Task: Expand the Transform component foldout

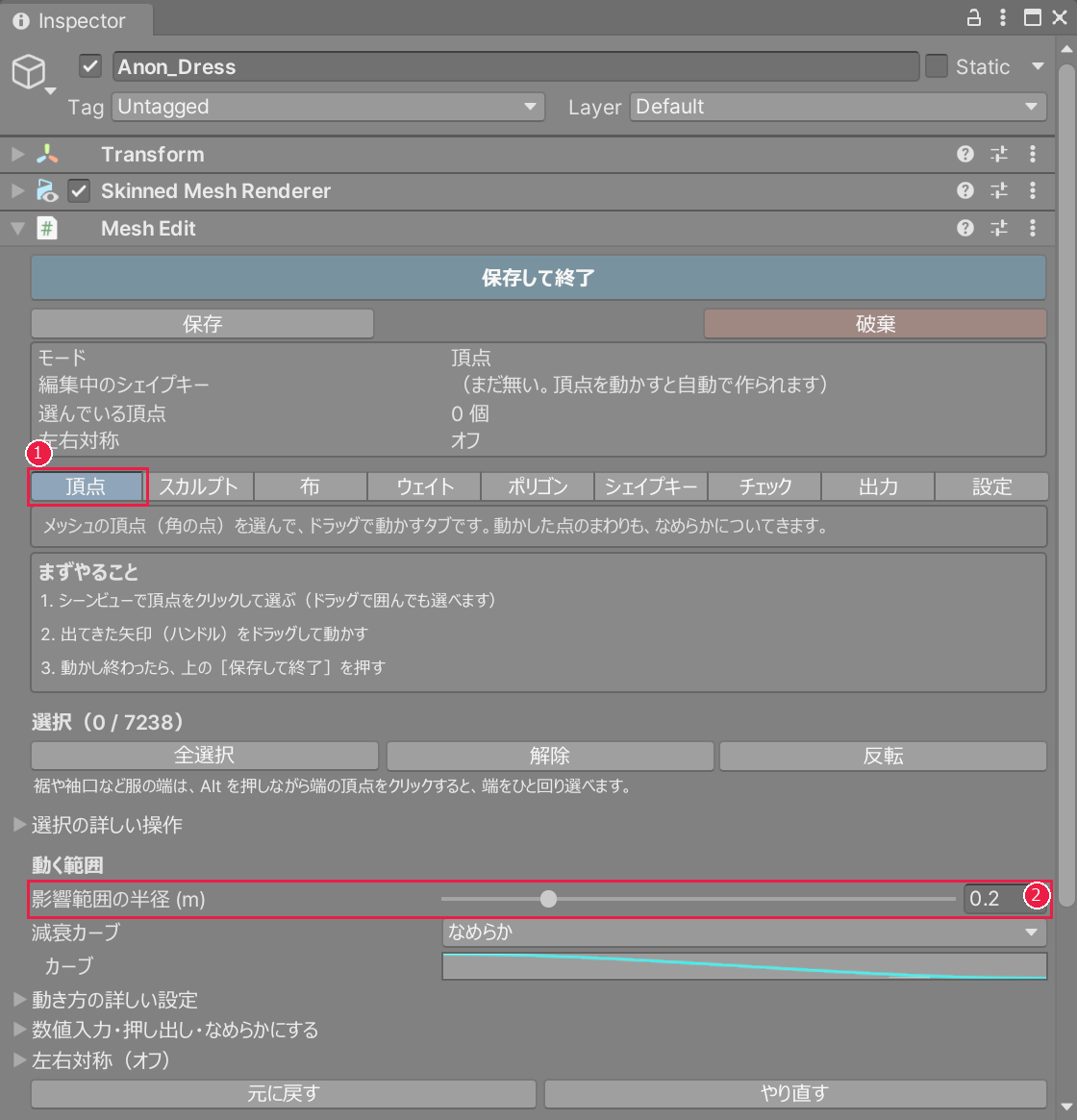Action: [x=18, y=154]
